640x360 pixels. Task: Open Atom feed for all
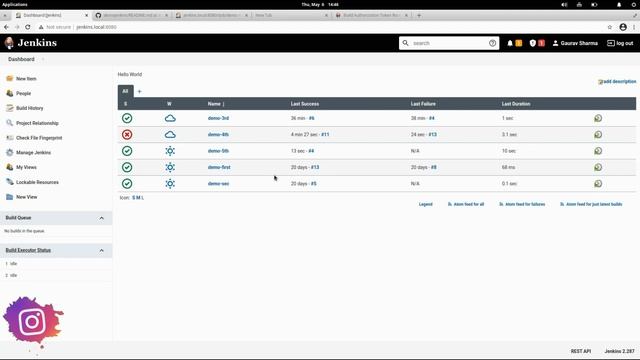pyautogui.click(x=466, y=204)
